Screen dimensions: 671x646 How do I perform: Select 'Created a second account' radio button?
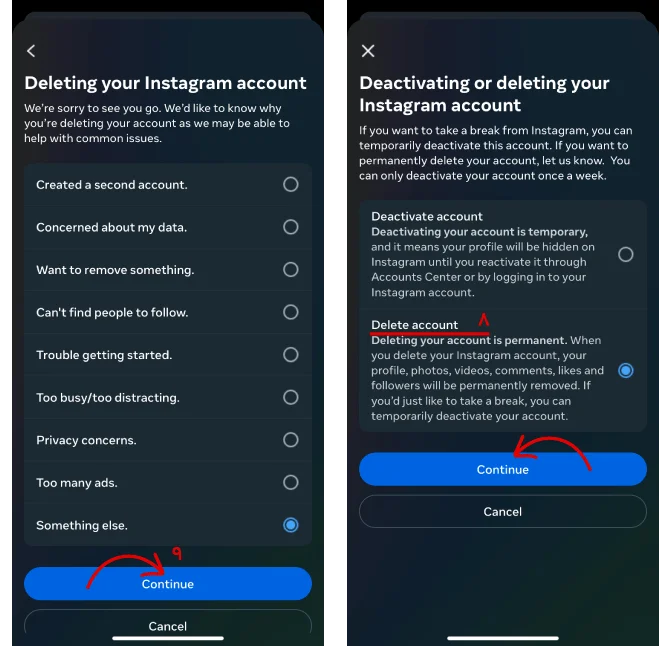point(291,184)
